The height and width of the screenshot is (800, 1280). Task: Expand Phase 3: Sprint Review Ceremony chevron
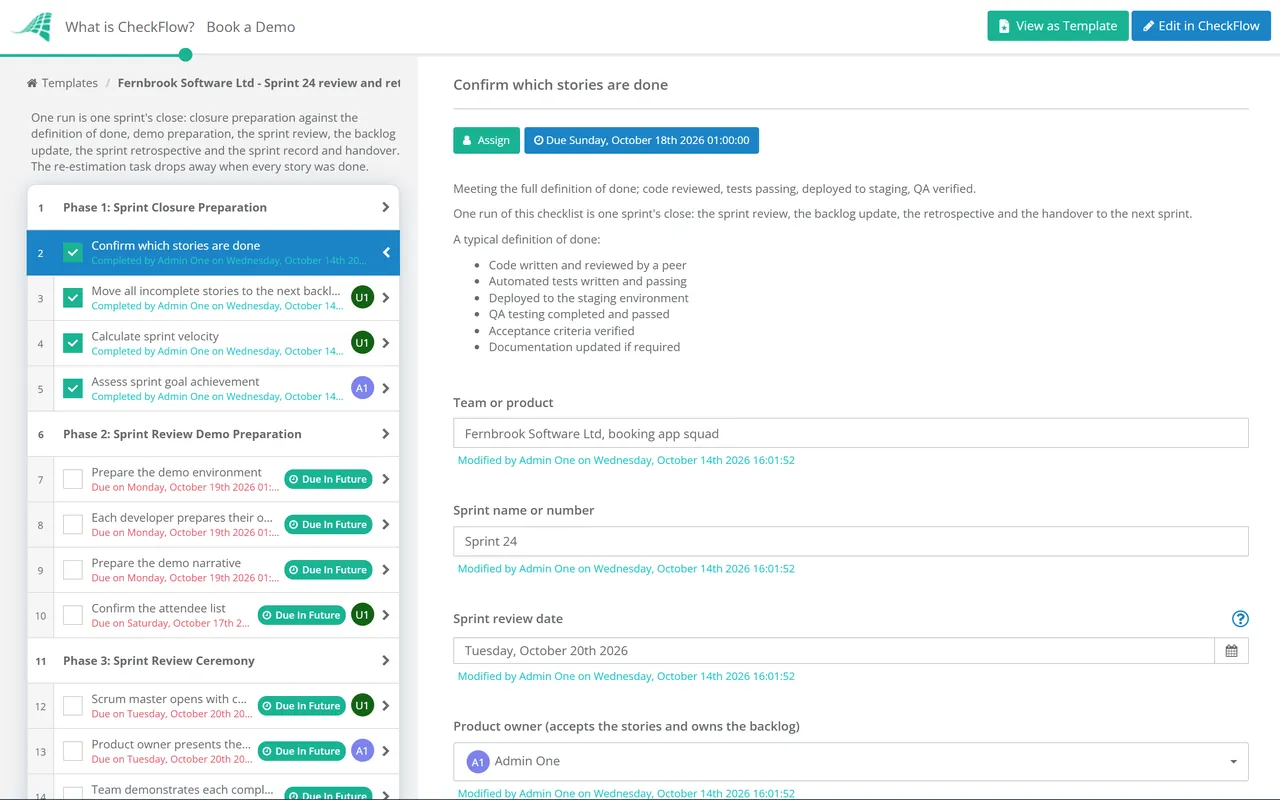pyautogui.click(x=386, y=661)
